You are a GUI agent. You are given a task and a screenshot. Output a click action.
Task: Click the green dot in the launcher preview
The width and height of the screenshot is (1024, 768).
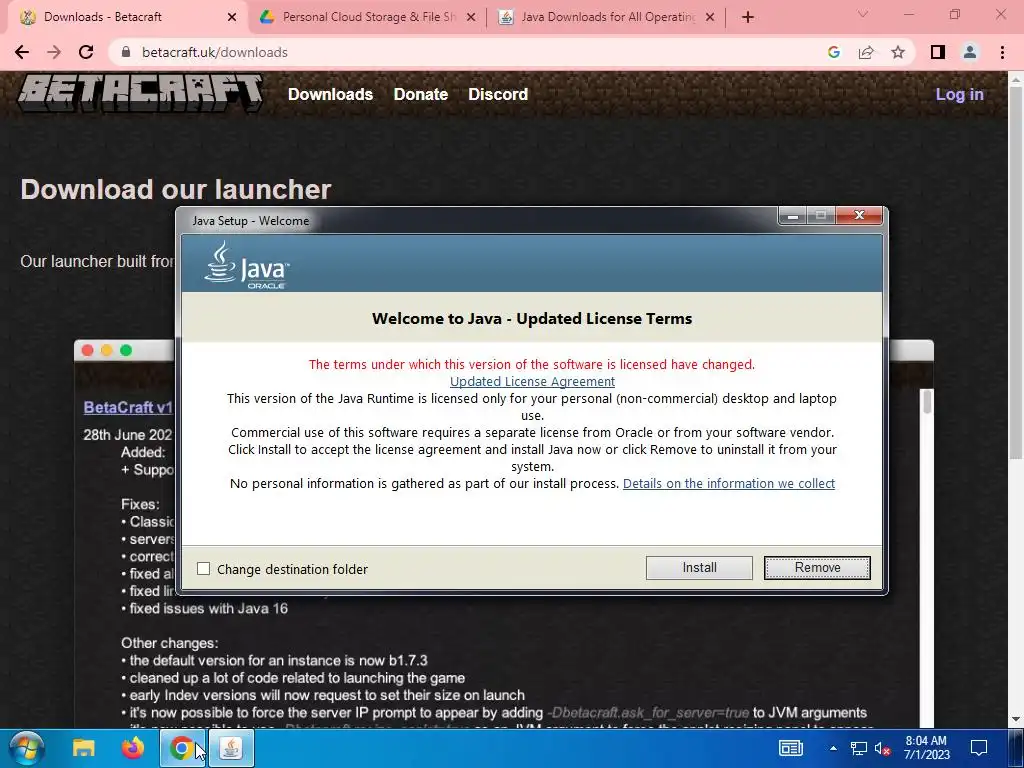point(126,351)
